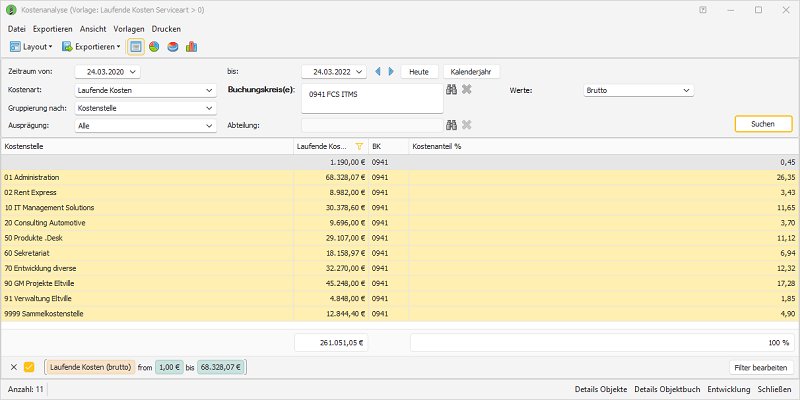The width and height of the screenshot is (800, 400).
Task: Go to the previous period with left arrow
Action: point(378,71)
